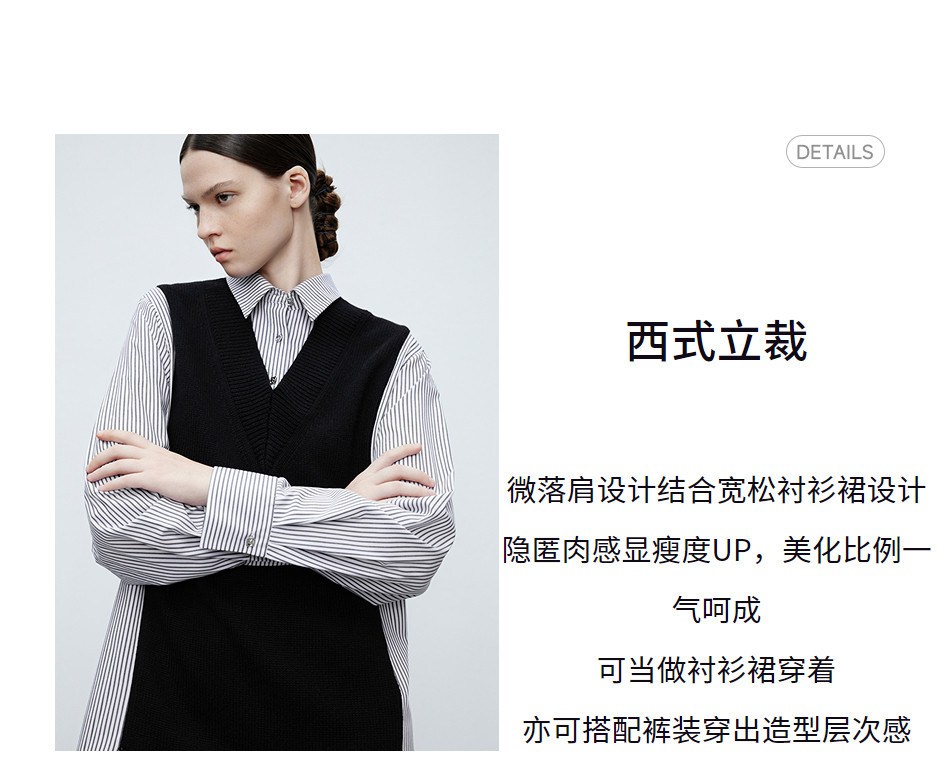Viewport: 950px width, 760px height.
Task: Click the line 亦可搭配裤装穿出造型层次感
Action: click(716, 730)
